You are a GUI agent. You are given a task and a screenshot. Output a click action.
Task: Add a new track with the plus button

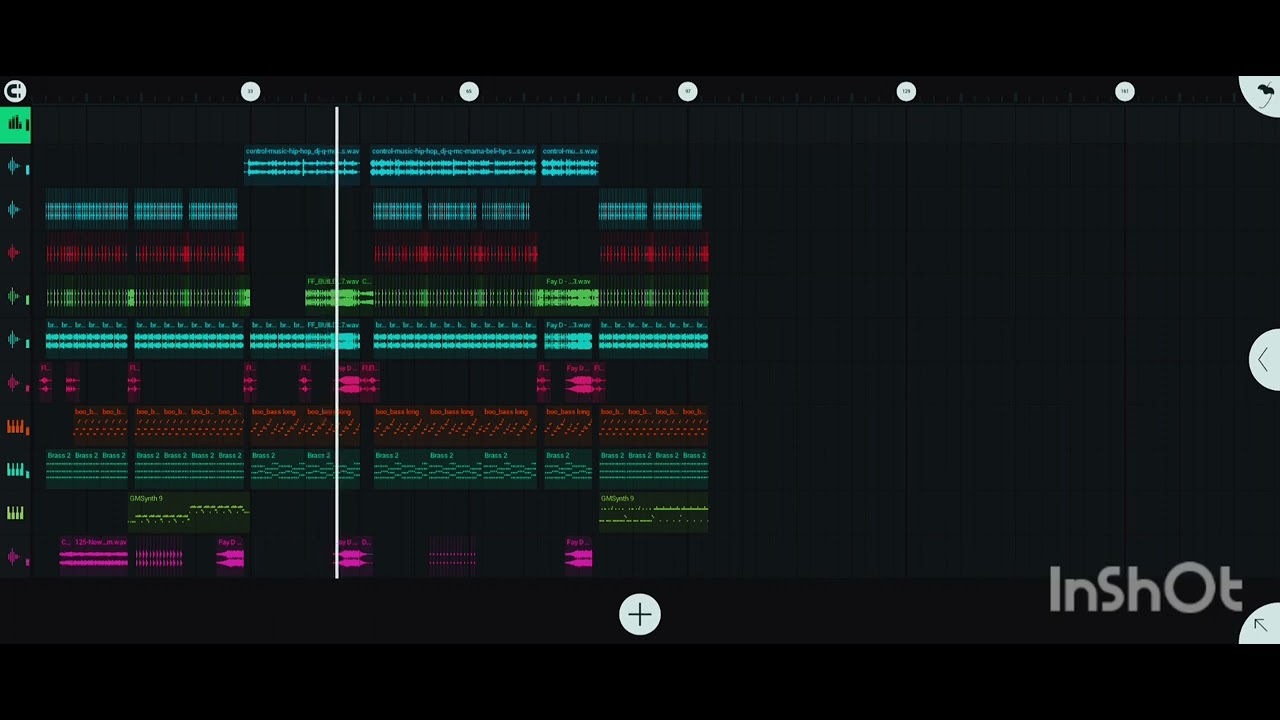pyautogui.click(x=640, y=614)
